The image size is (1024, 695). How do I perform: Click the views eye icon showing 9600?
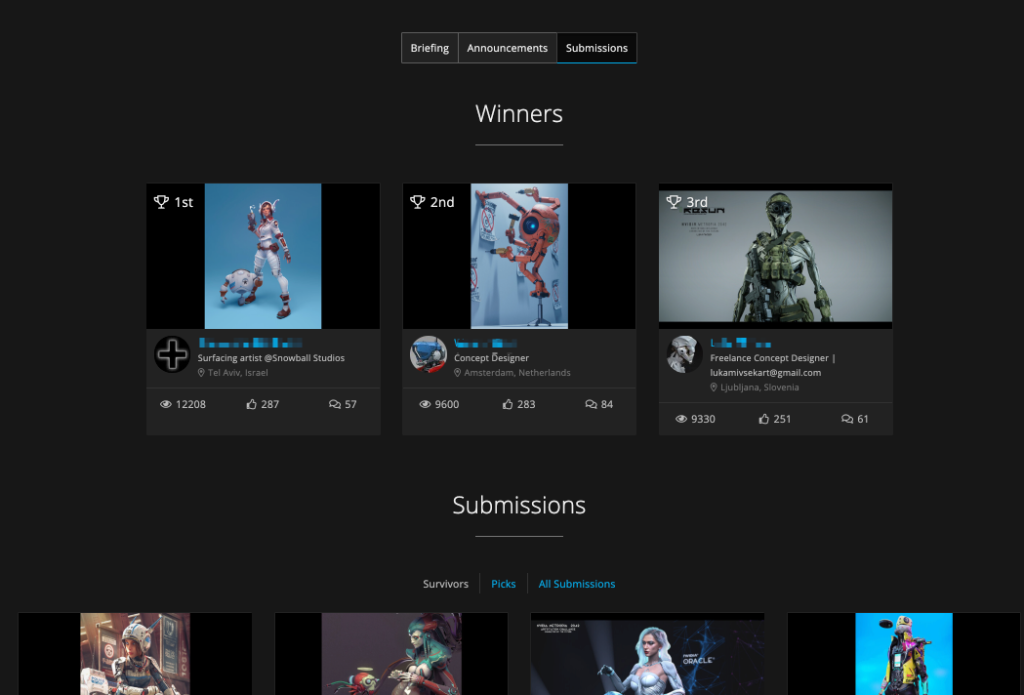click(424, 404)
